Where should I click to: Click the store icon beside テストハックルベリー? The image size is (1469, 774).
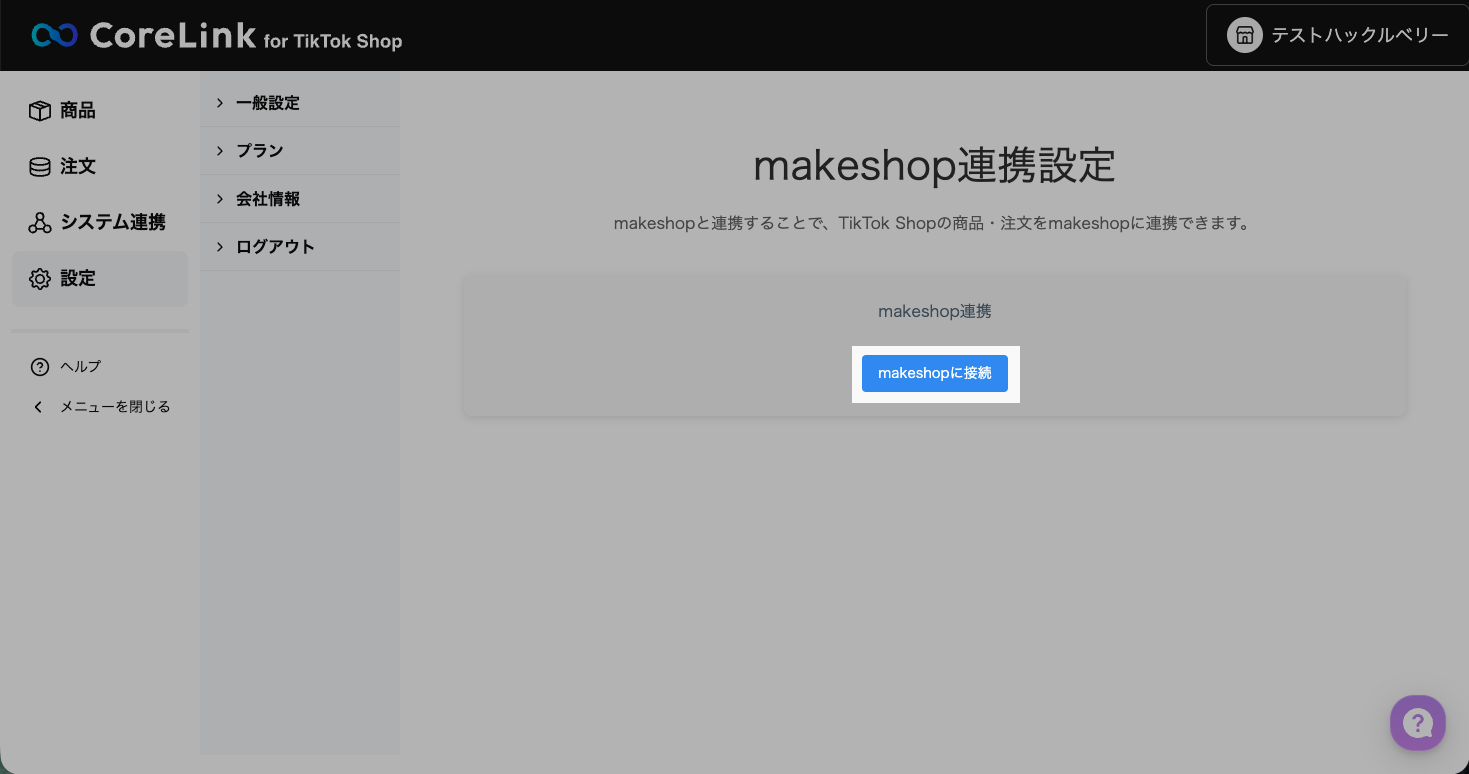(1245, 36)
